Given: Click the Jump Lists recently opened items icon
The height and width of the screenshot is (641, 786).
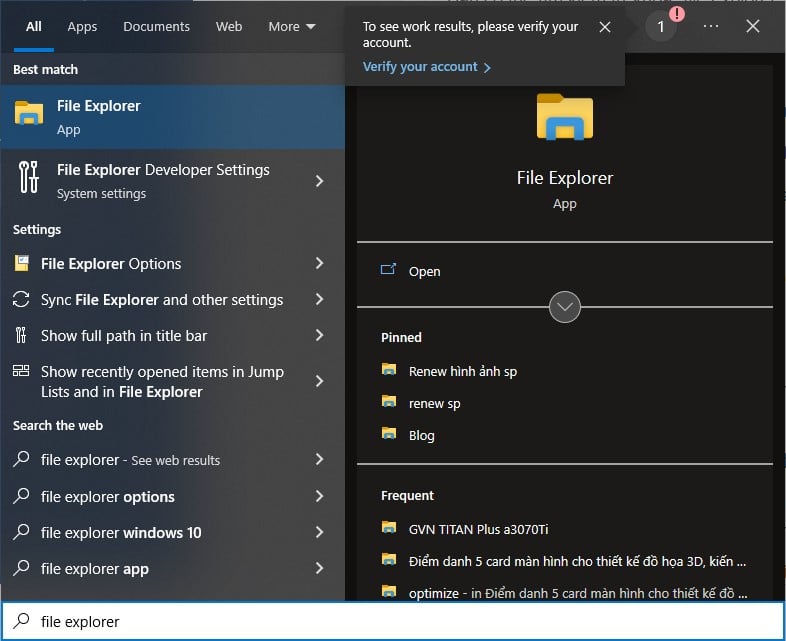Looking at the screenshot, I should 21,371.
